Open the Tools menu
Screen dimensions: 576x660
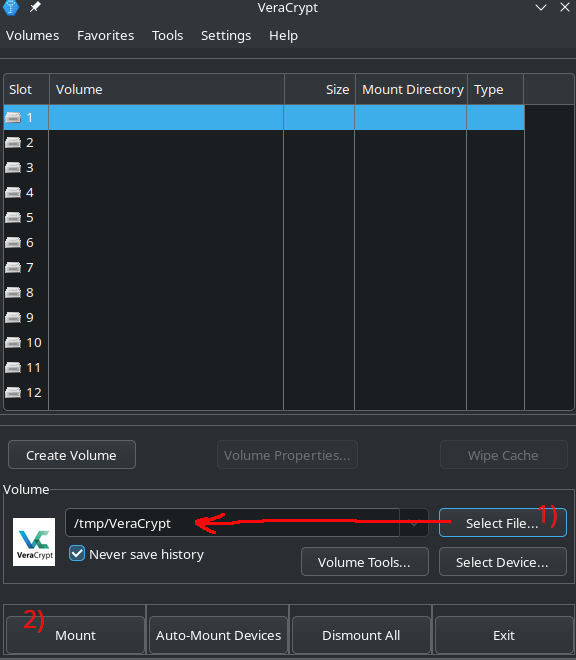168,35
